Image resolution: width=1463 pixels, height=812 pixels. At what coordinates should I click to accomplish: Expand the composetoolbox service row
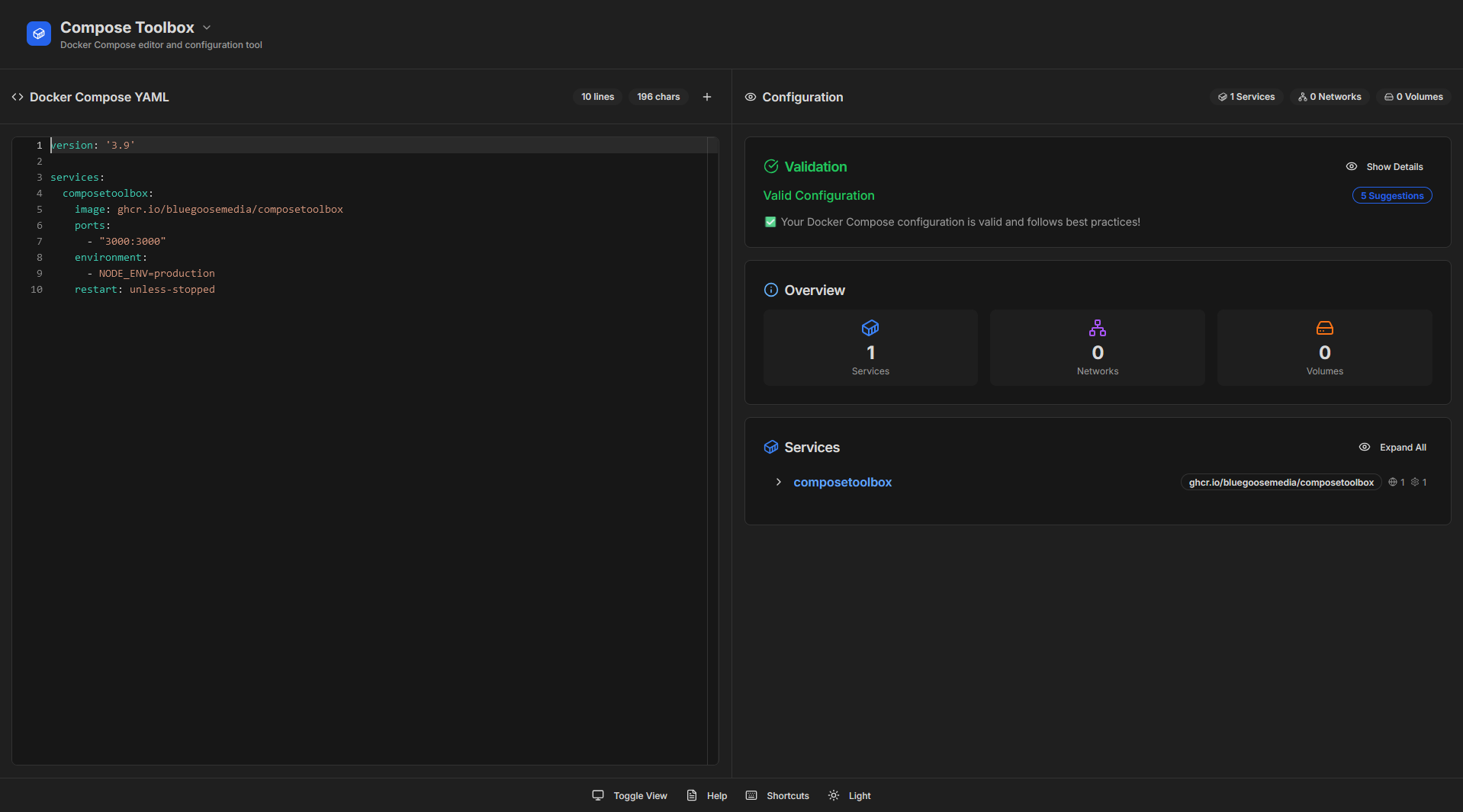click(778, 482)
